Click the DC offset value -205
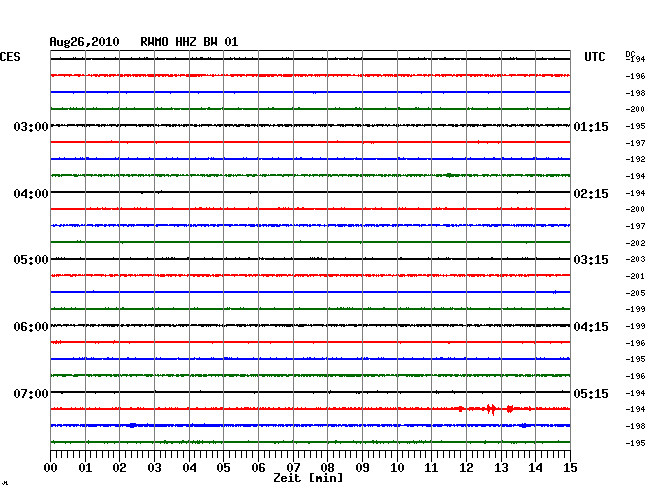Viewport: 650px width, 494px height. pyautogui.click(x=635, y=293)
